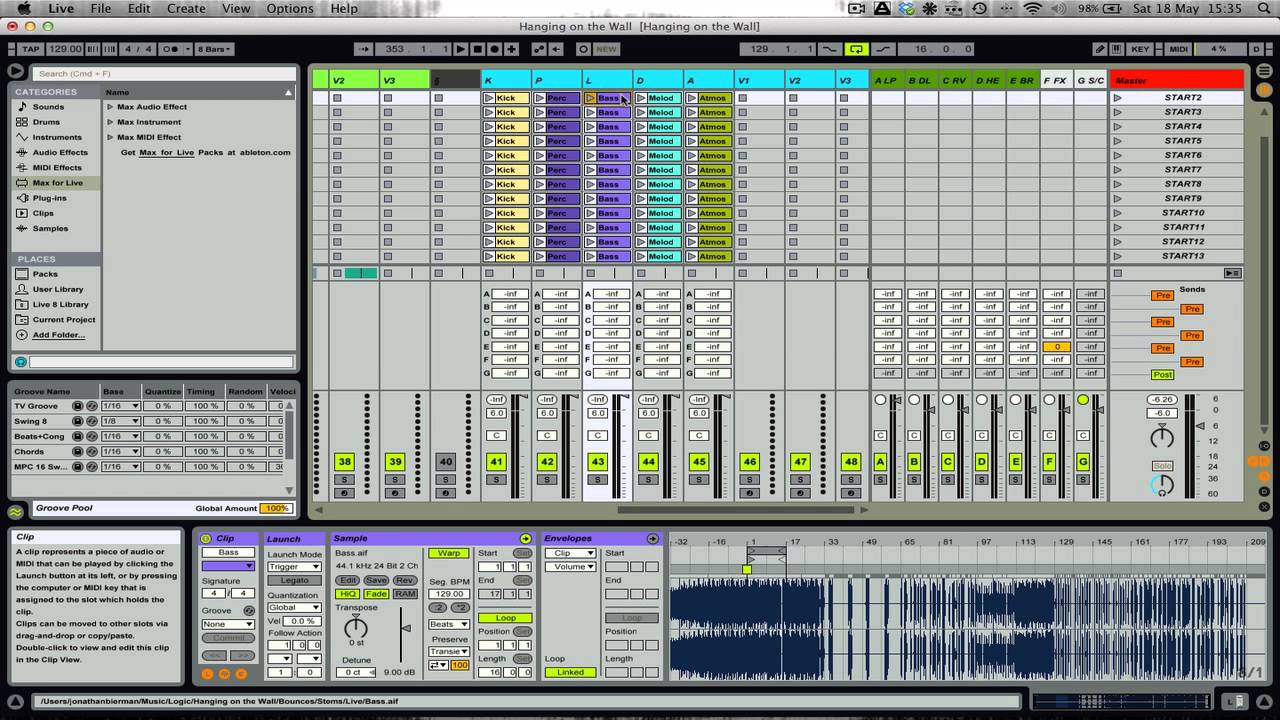Click the Clip activator circle icon
1280x720 pixels.
click(x=206, y=539)
